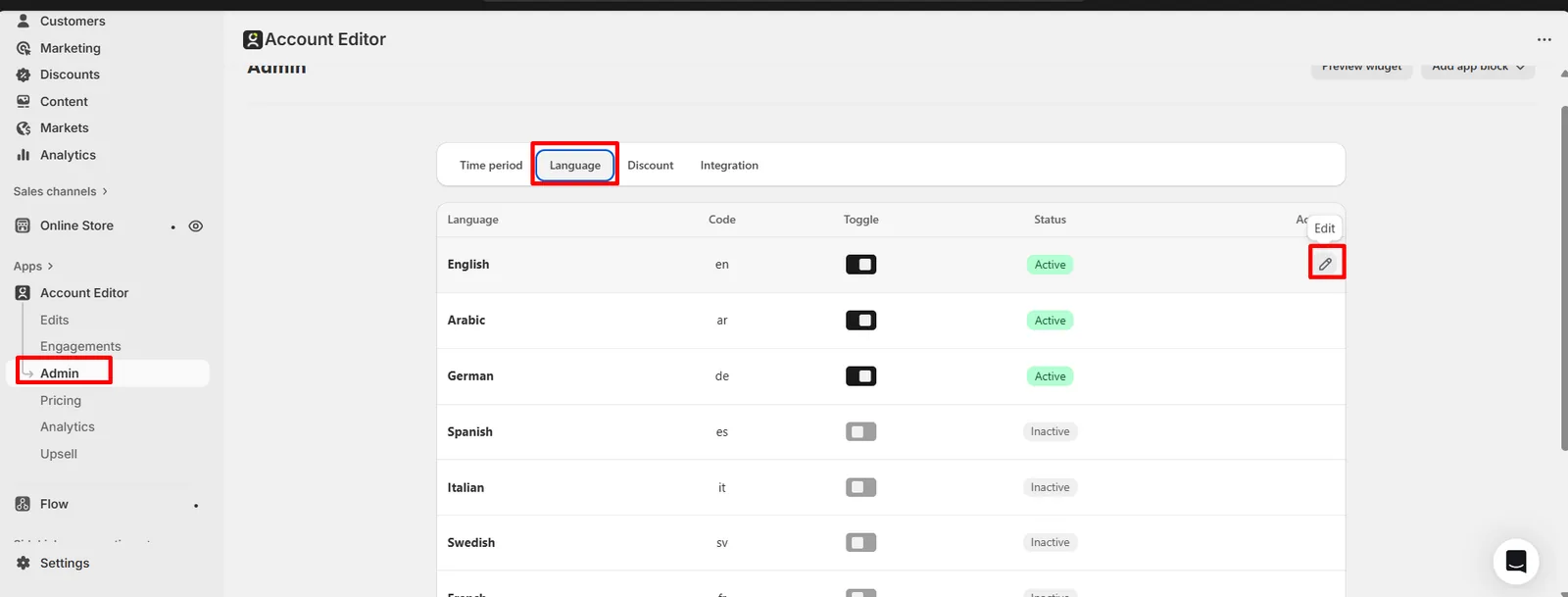
Task: Click the pencil Edit icon for English
Action: [1325, 264]
